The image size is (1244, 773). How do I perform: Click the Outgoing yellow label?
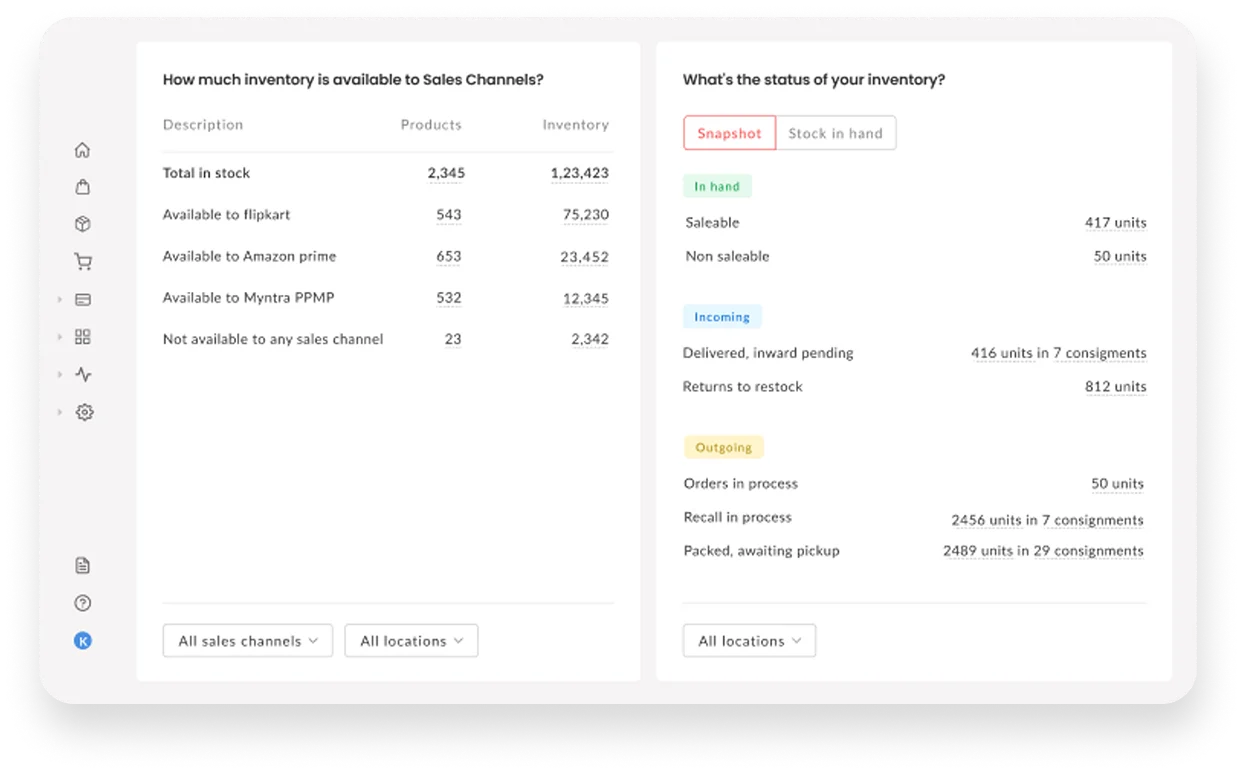coord(723,448)
